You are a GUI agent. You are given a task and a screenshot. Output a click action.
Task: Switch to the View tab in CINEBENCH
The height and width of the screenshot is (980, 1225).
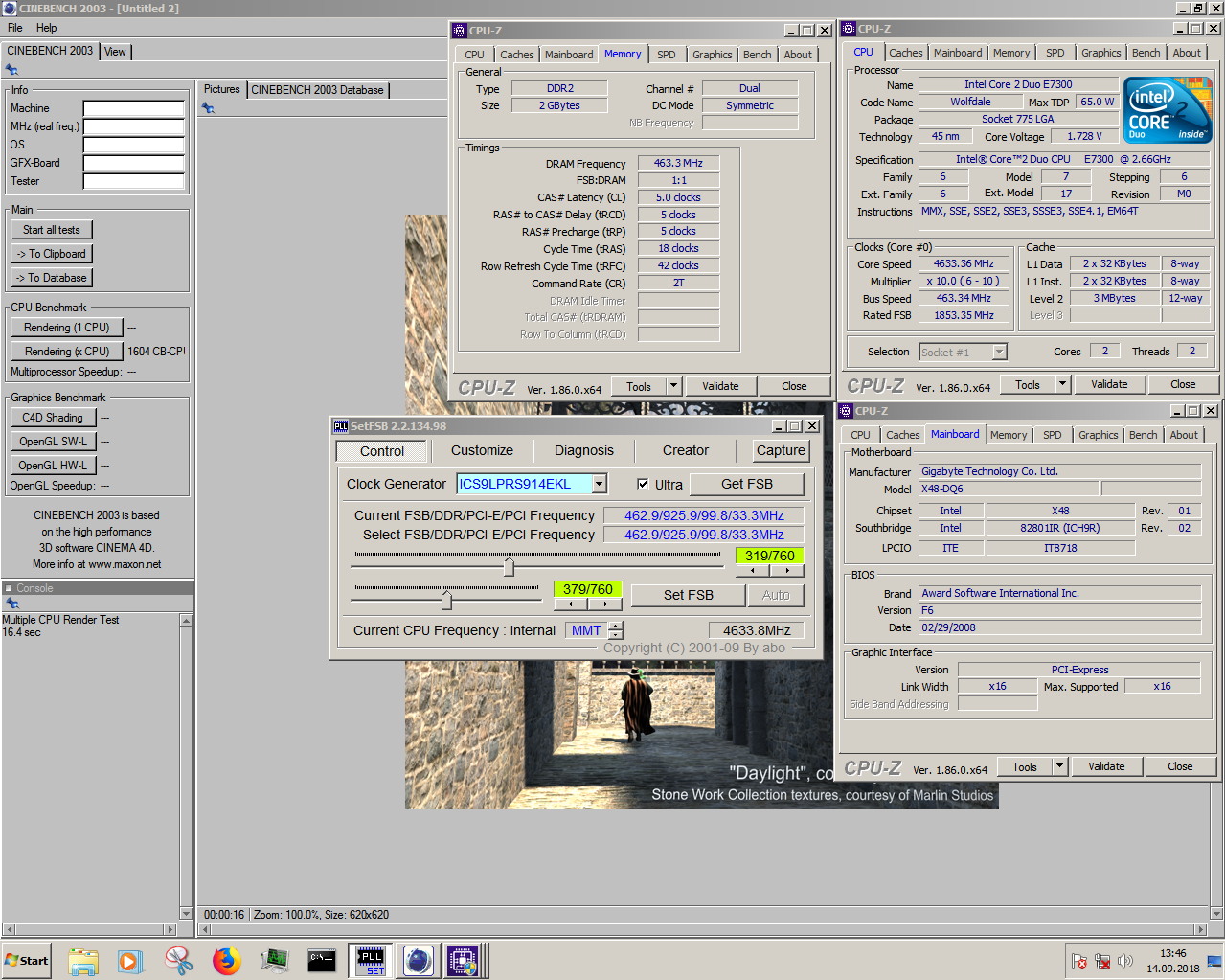[x=115, y=52]
